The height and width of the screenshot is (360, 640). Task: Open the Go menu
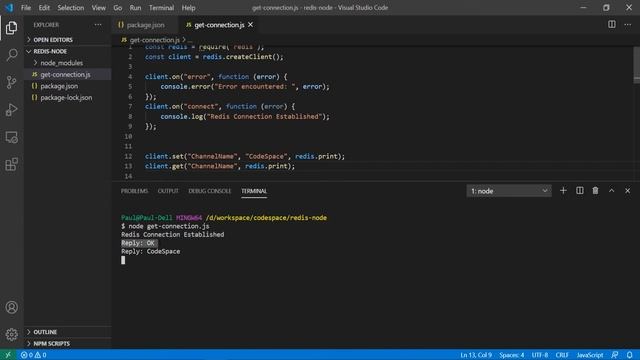click(118, 8)
